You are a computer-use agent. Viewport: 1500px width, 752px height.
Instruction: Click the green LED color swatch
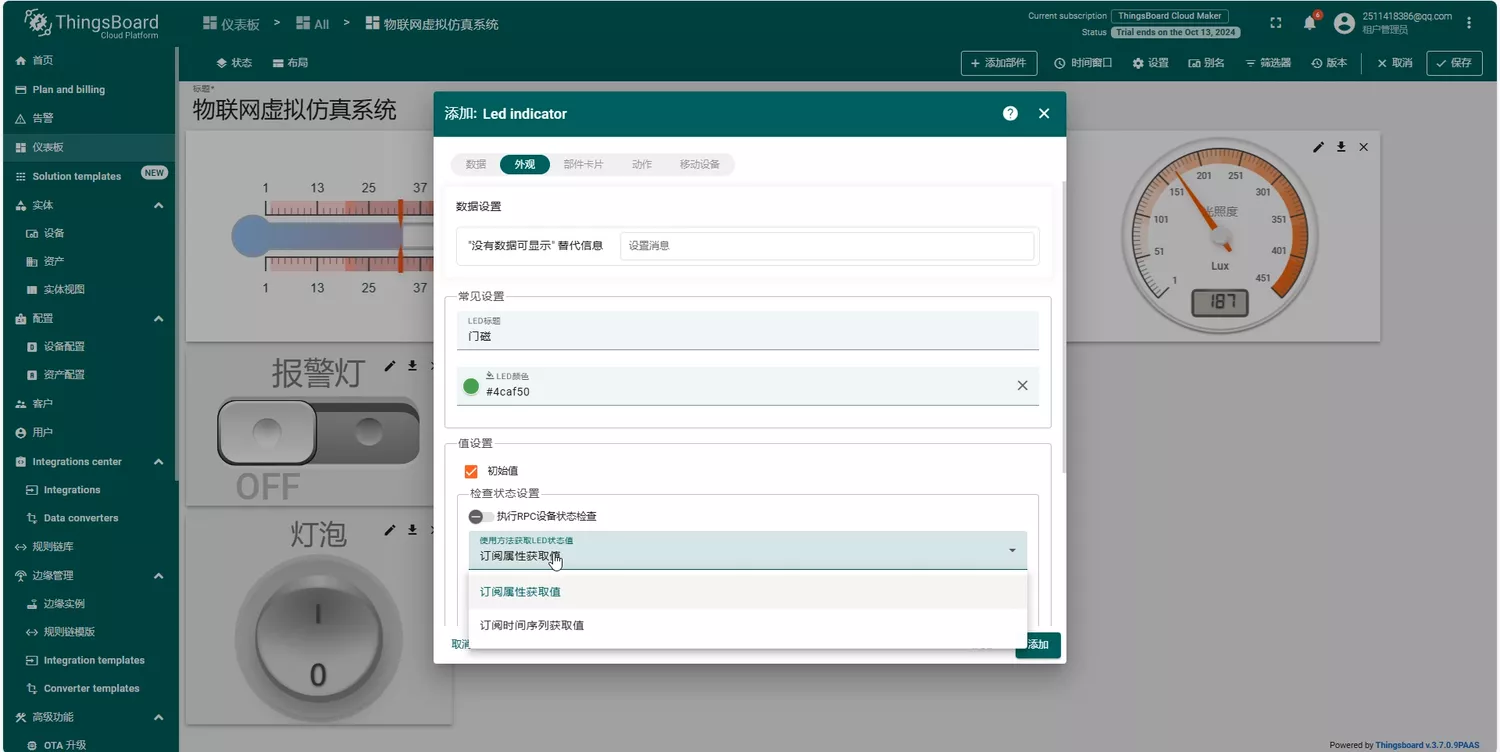[x=471, y=386]
